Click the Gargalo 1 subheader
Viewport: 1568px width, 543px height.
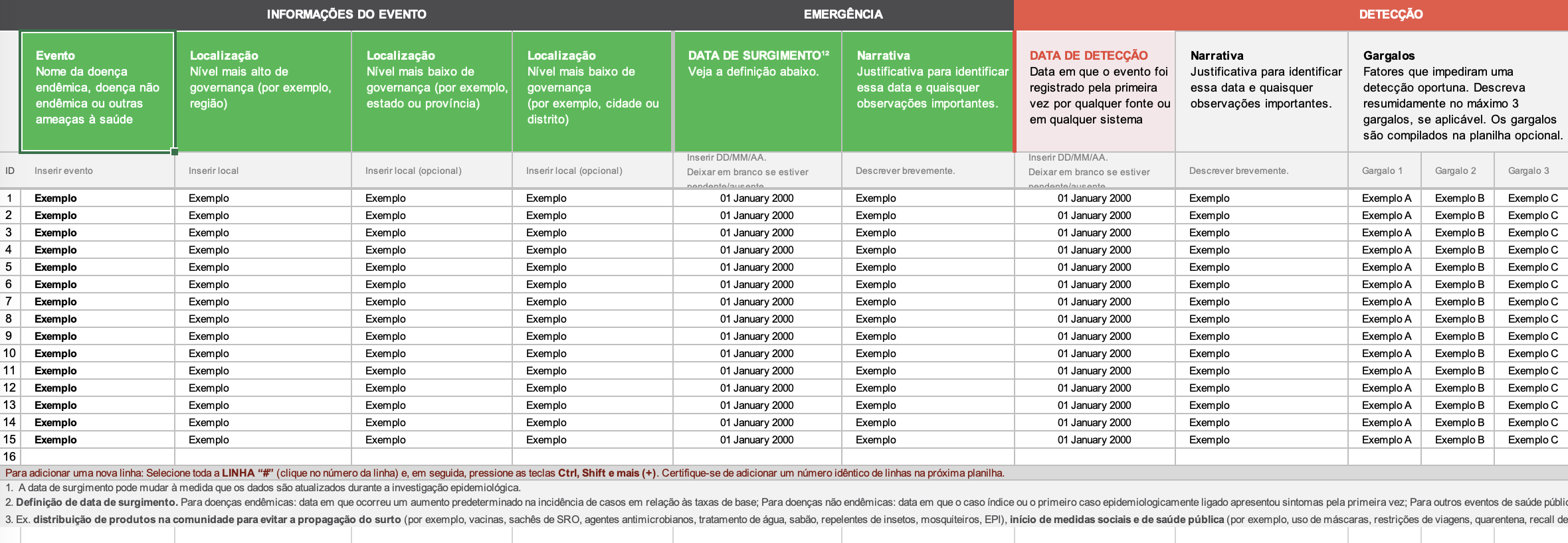click(1383, 171)
